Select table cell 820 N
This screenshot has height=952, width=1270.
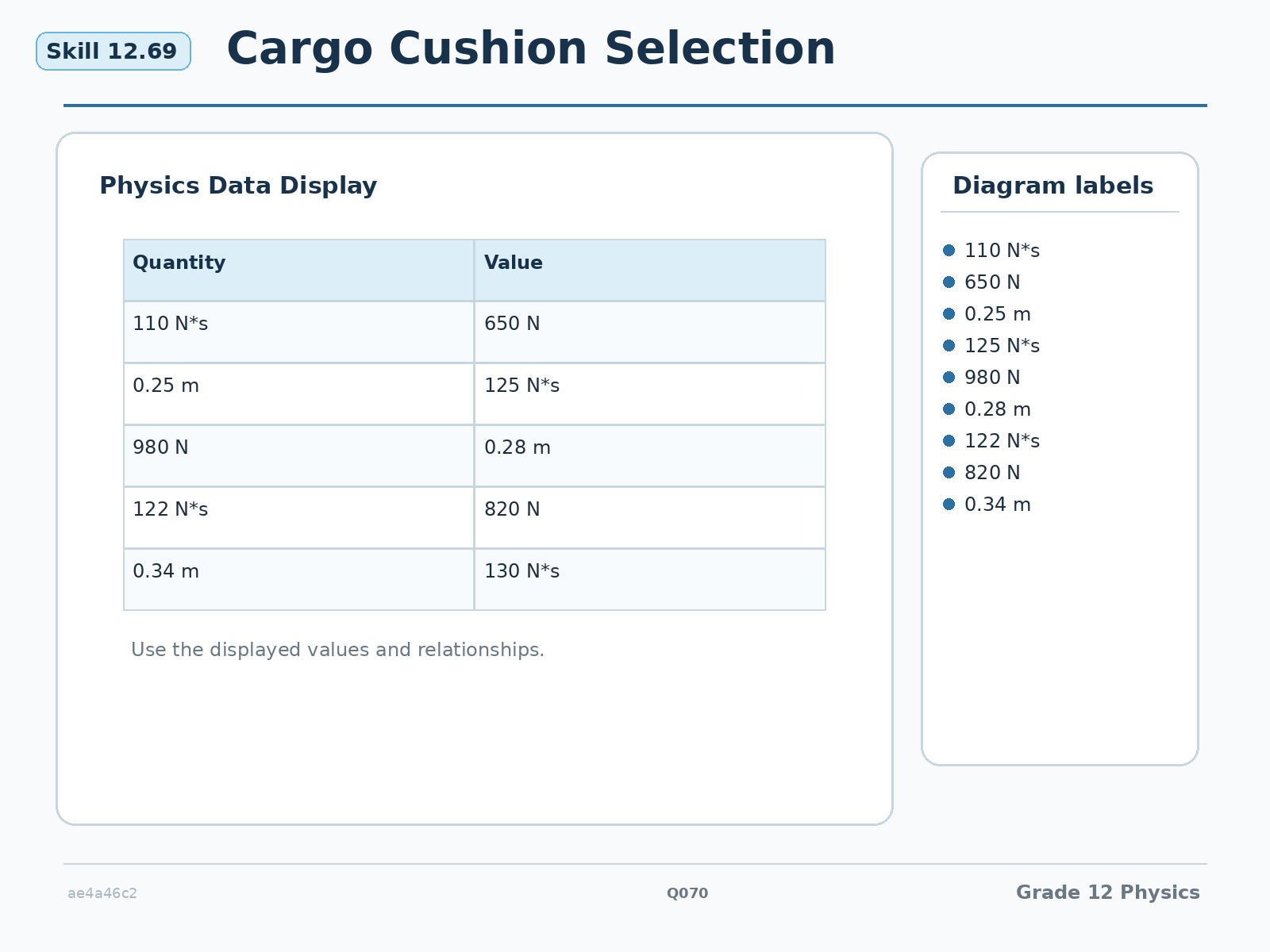(x=650, y=518)
